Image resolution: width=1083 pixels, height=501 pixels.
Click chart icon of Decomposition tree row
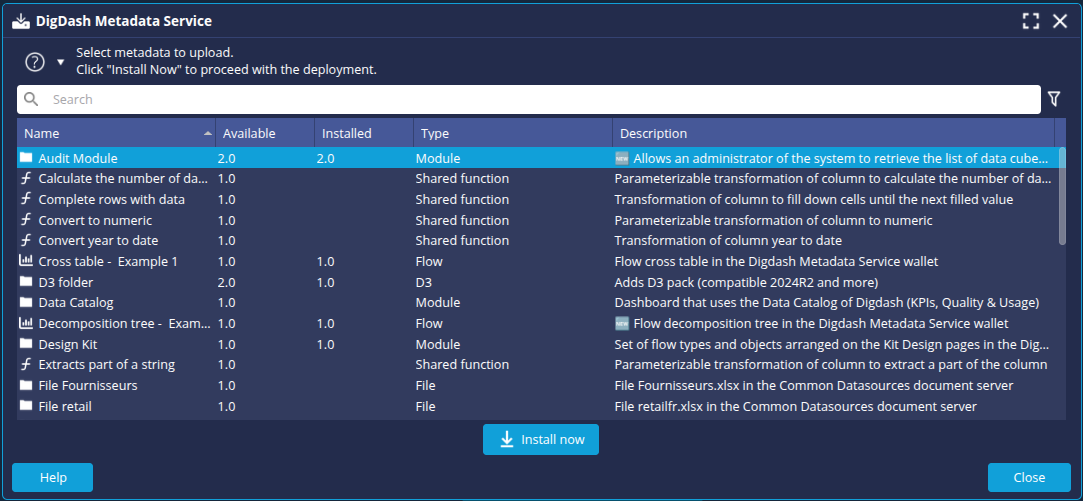(26, 323)
